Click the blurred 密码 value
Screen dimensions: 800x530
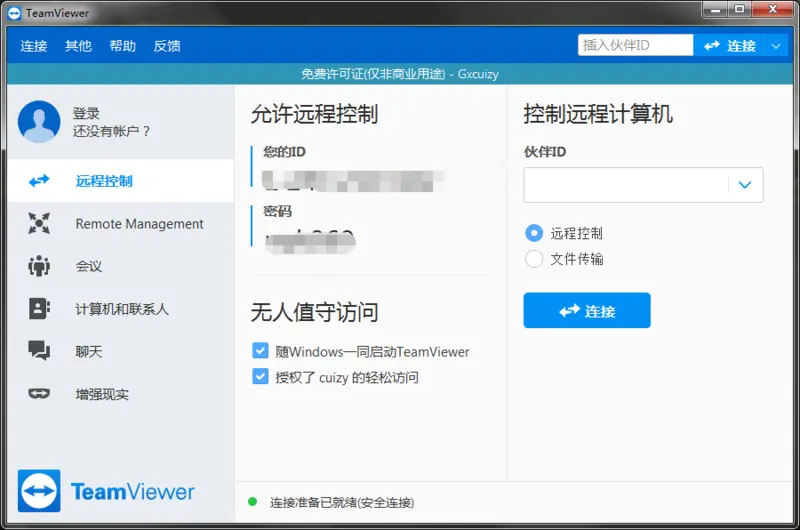(x=310, y=241)
